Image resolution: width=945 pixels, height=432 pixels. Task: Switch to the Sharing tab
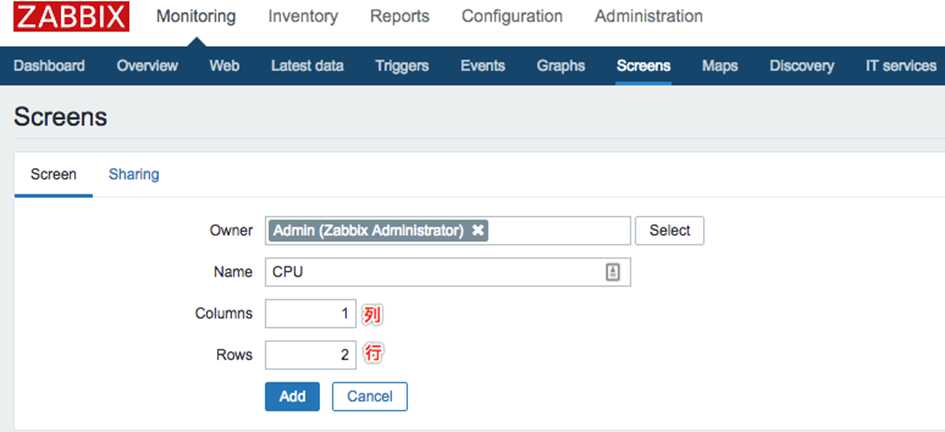coord(134,175)
